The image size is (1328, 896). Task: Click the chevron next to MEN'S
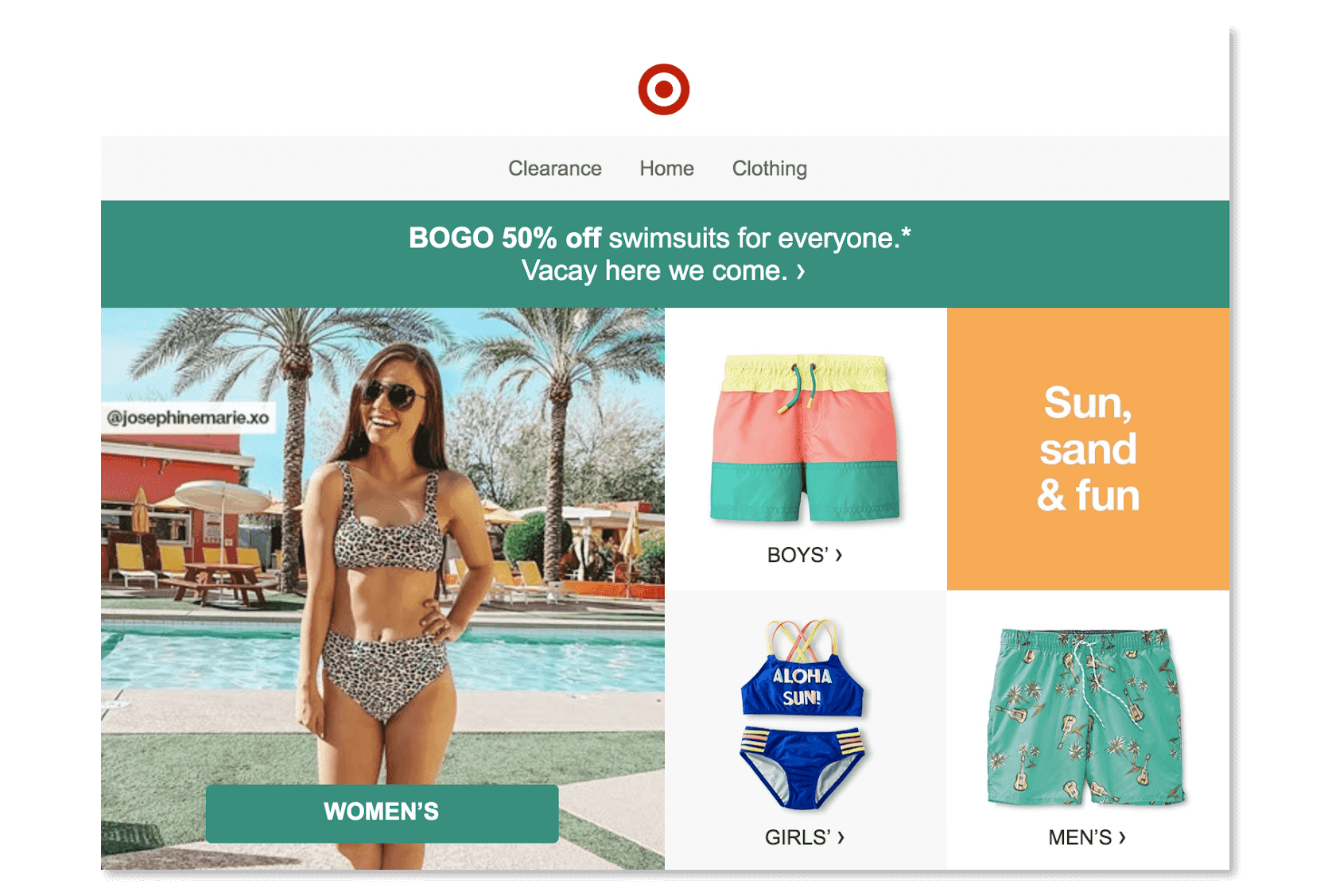pyautogui.click(x=1122, y=837)
